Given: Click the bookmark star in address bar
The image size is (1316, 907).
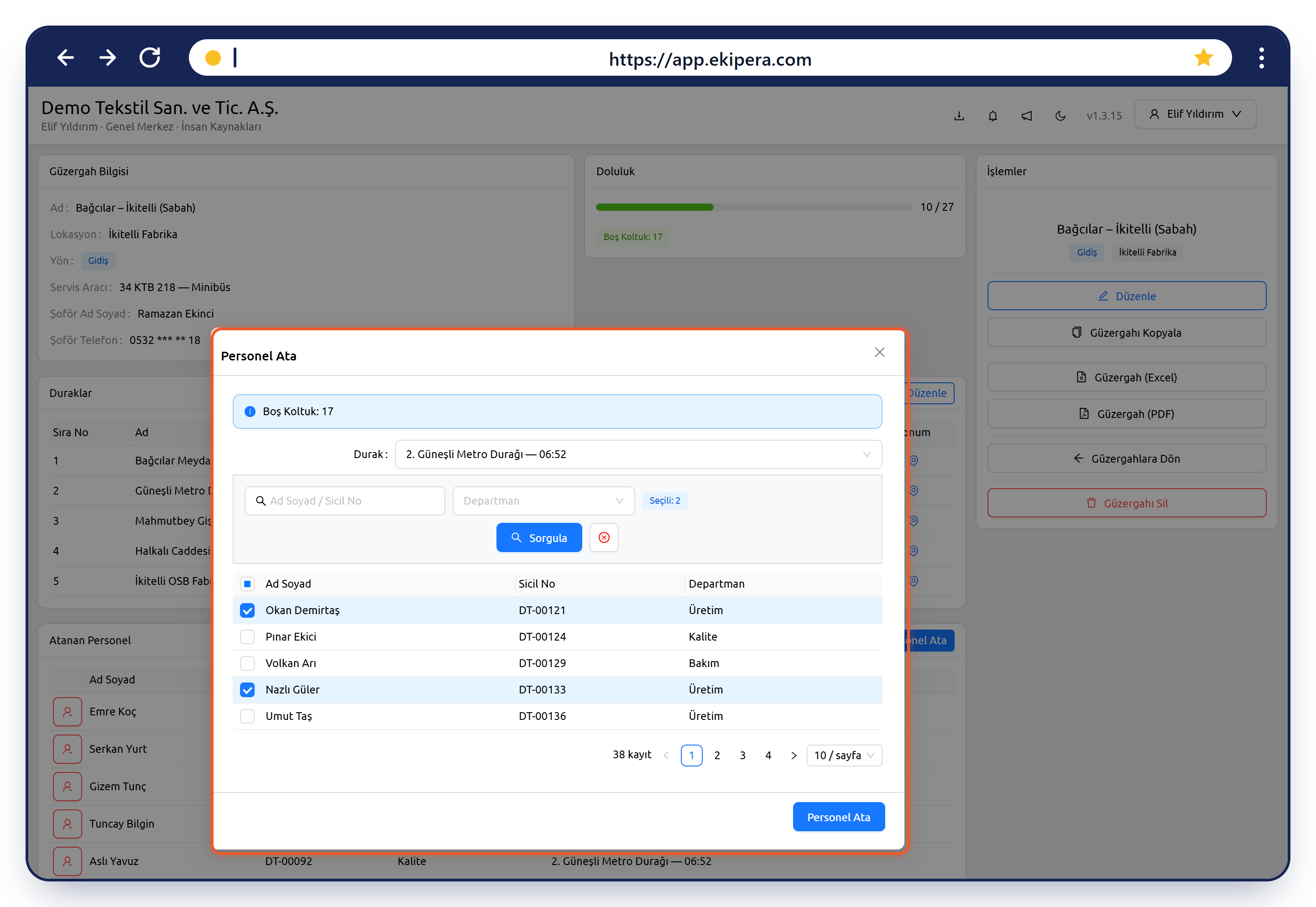Looking at the screenshot, I should click(1203, 57).
